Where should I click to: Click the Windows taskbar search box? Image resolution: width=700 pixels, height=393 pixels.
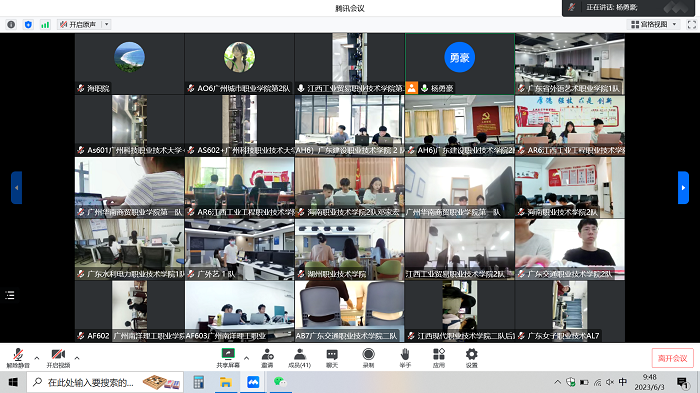[x=105, y=382]
